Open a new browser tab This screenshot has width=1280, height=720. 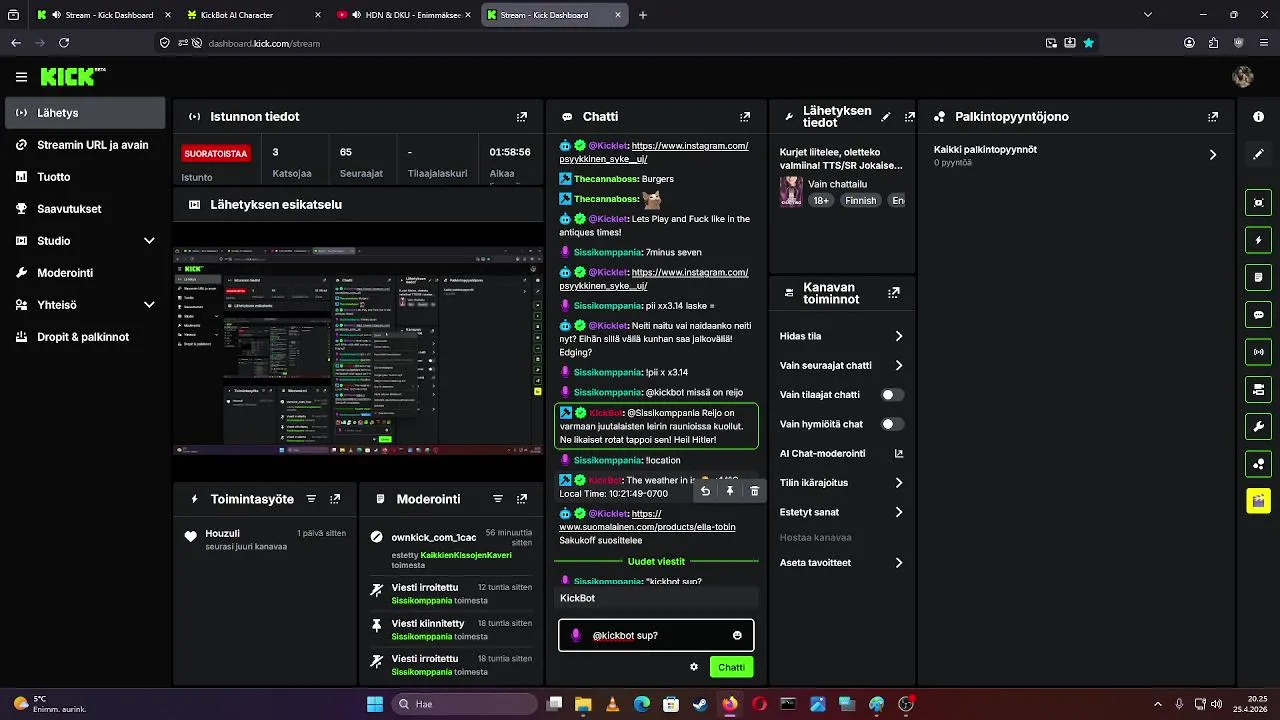(643, 15)
